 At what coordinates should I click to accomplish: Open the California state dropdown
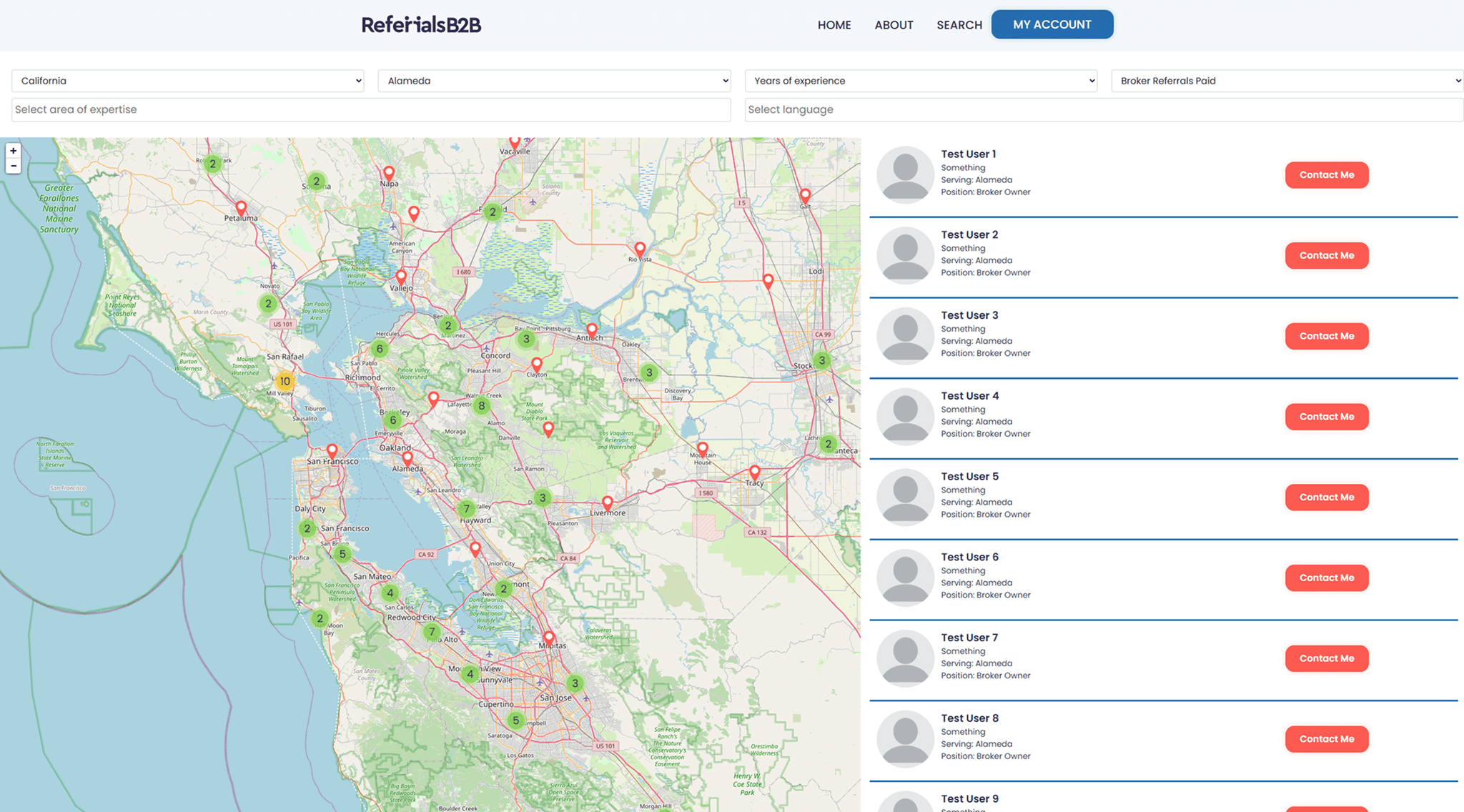click(187, 81)
